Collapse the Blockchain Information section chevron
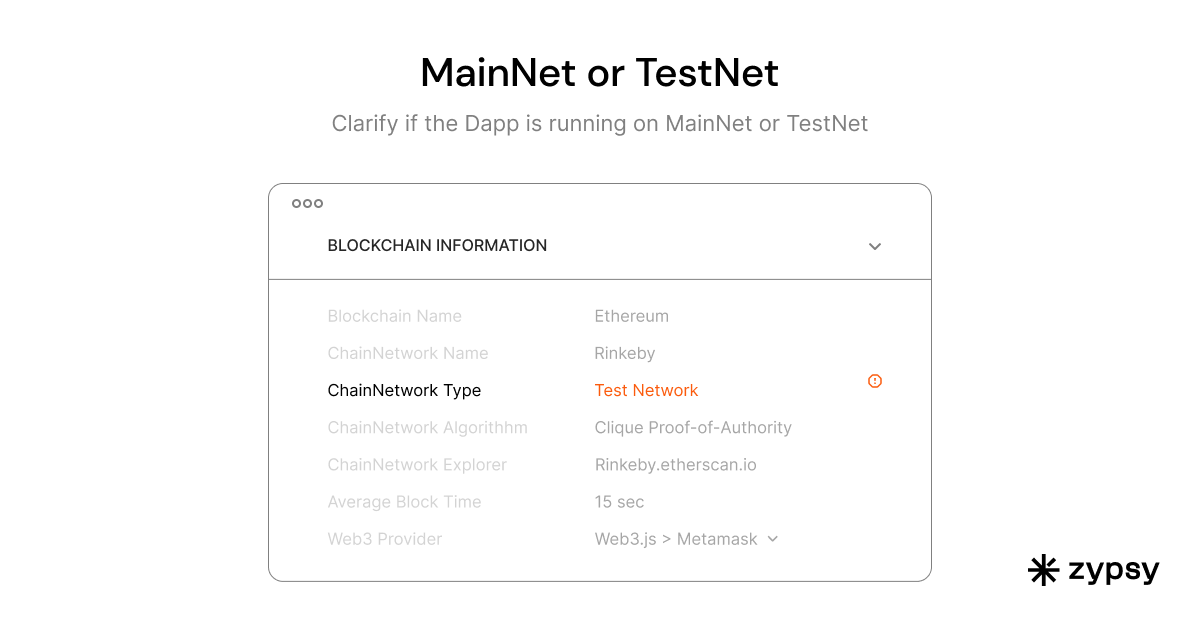 [875, 246]
